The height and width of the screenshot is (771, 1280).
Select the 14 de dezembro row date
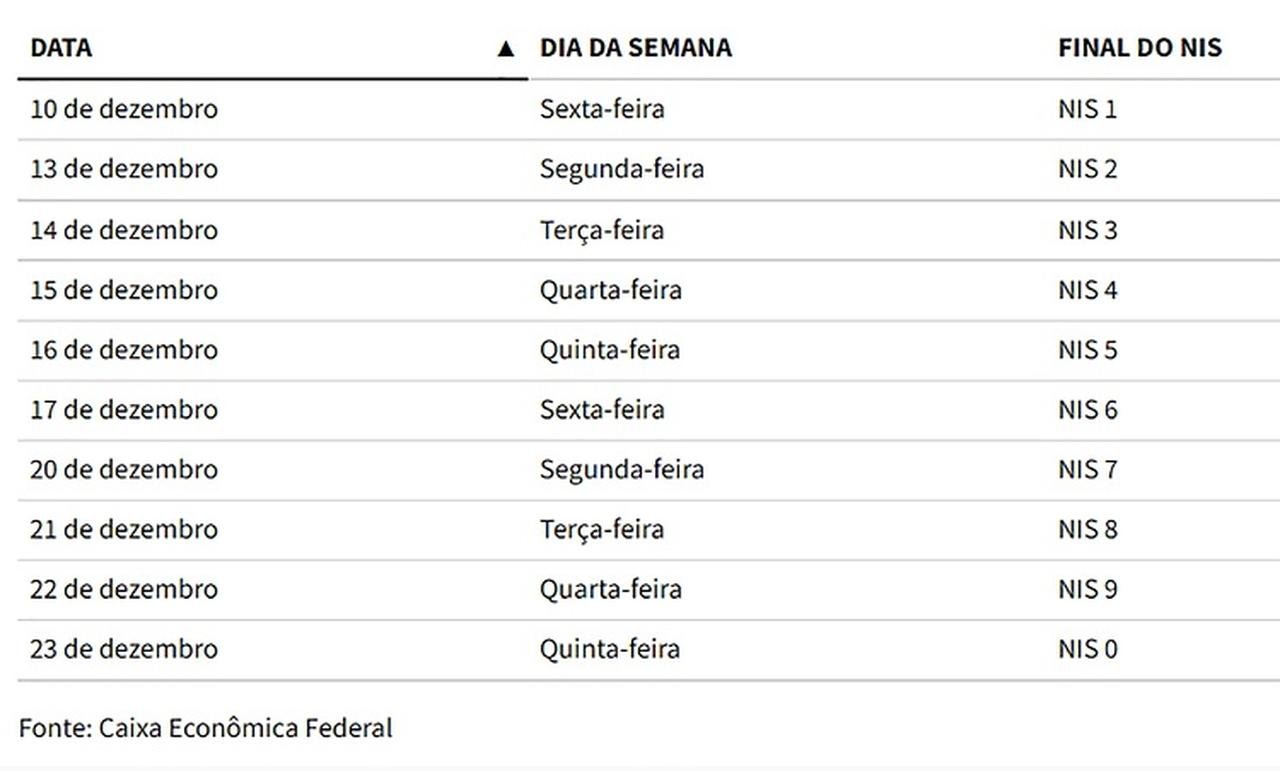[124, 230]
